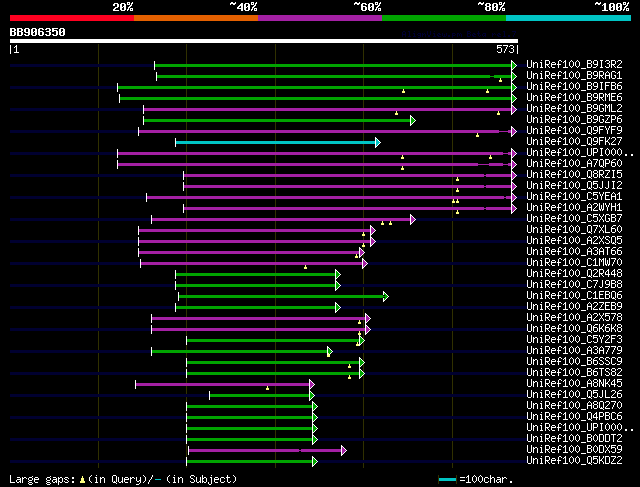Click the green arrowhead of the Q5KDZ2 alignment

pos(315,462)
